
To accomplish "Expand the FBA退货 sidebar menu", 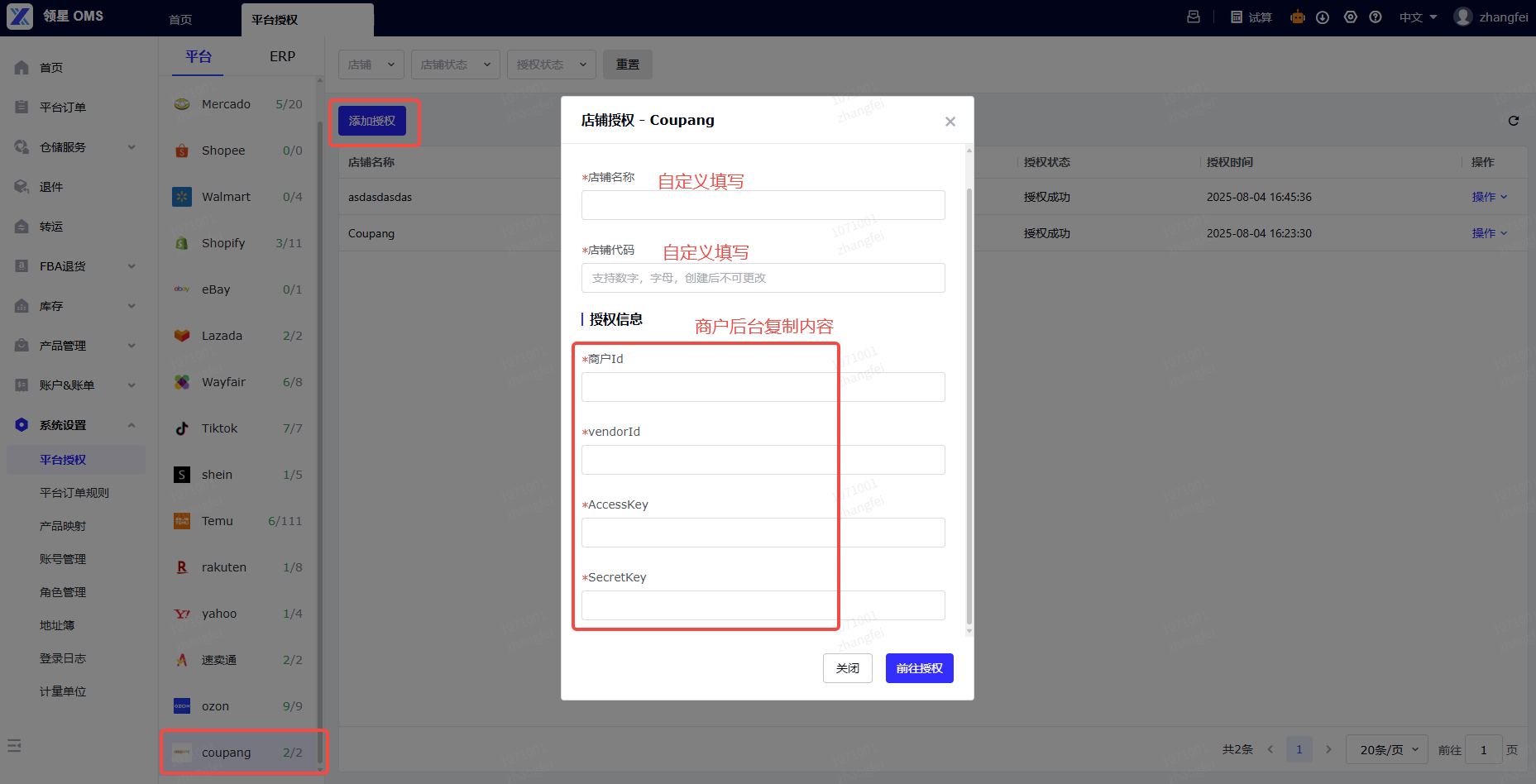I will click(x=74, y=266).
